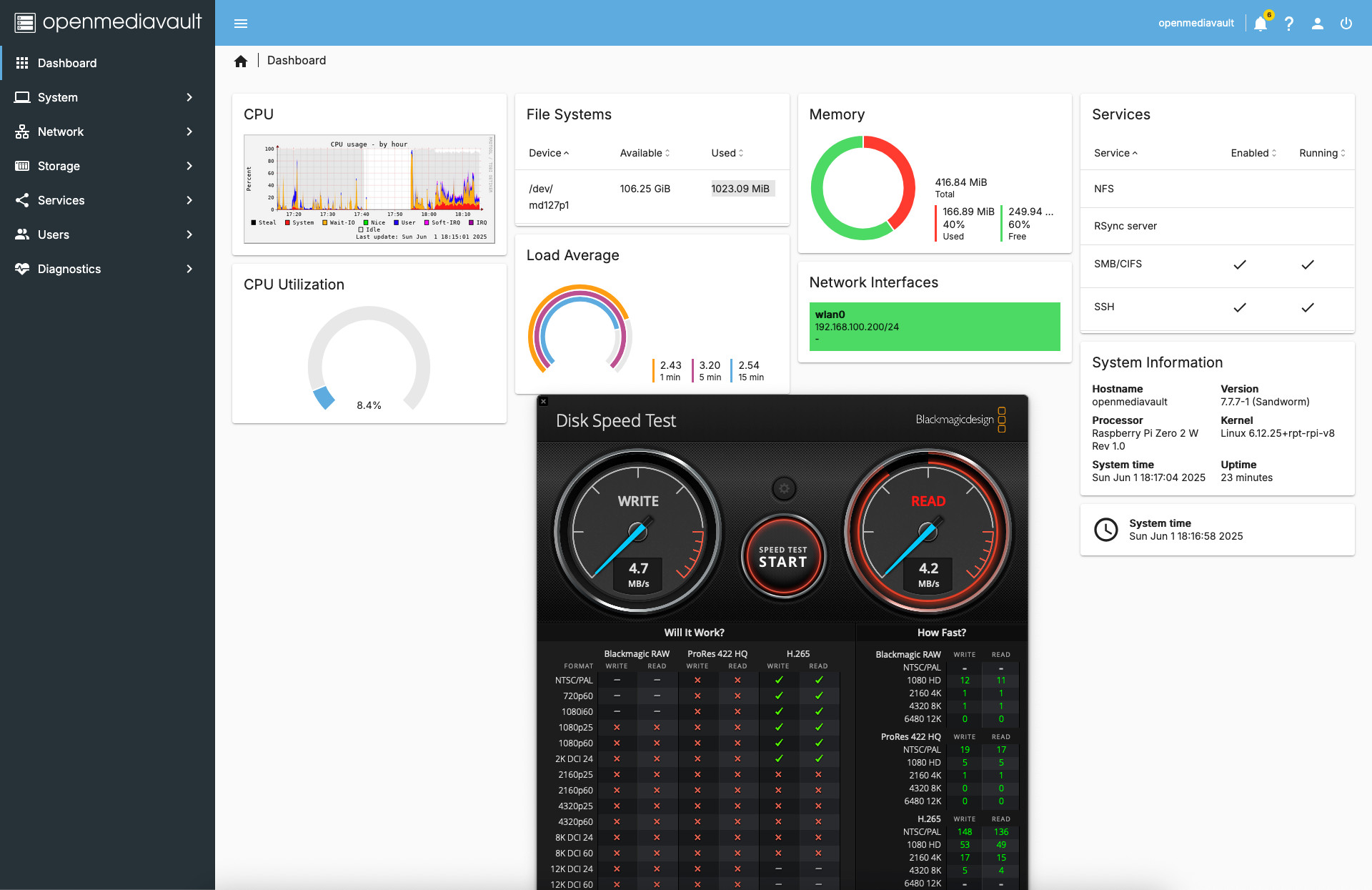Expand the Storage menu chevron
Viewport: 1372px width, 890px height.
click(x=189, y=166)
